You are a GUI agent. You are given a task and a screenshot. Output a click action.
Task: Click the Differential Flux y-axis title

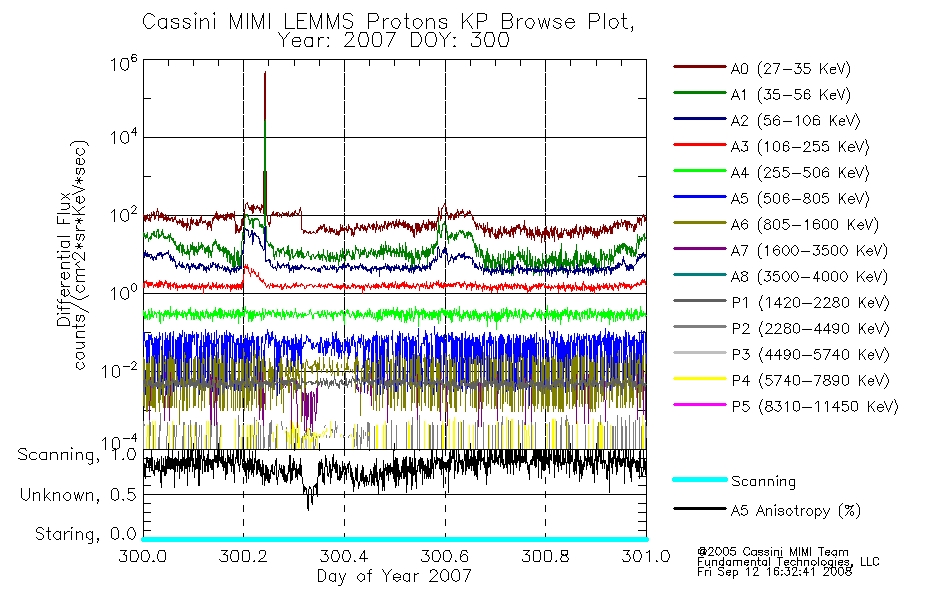point(64,259)
